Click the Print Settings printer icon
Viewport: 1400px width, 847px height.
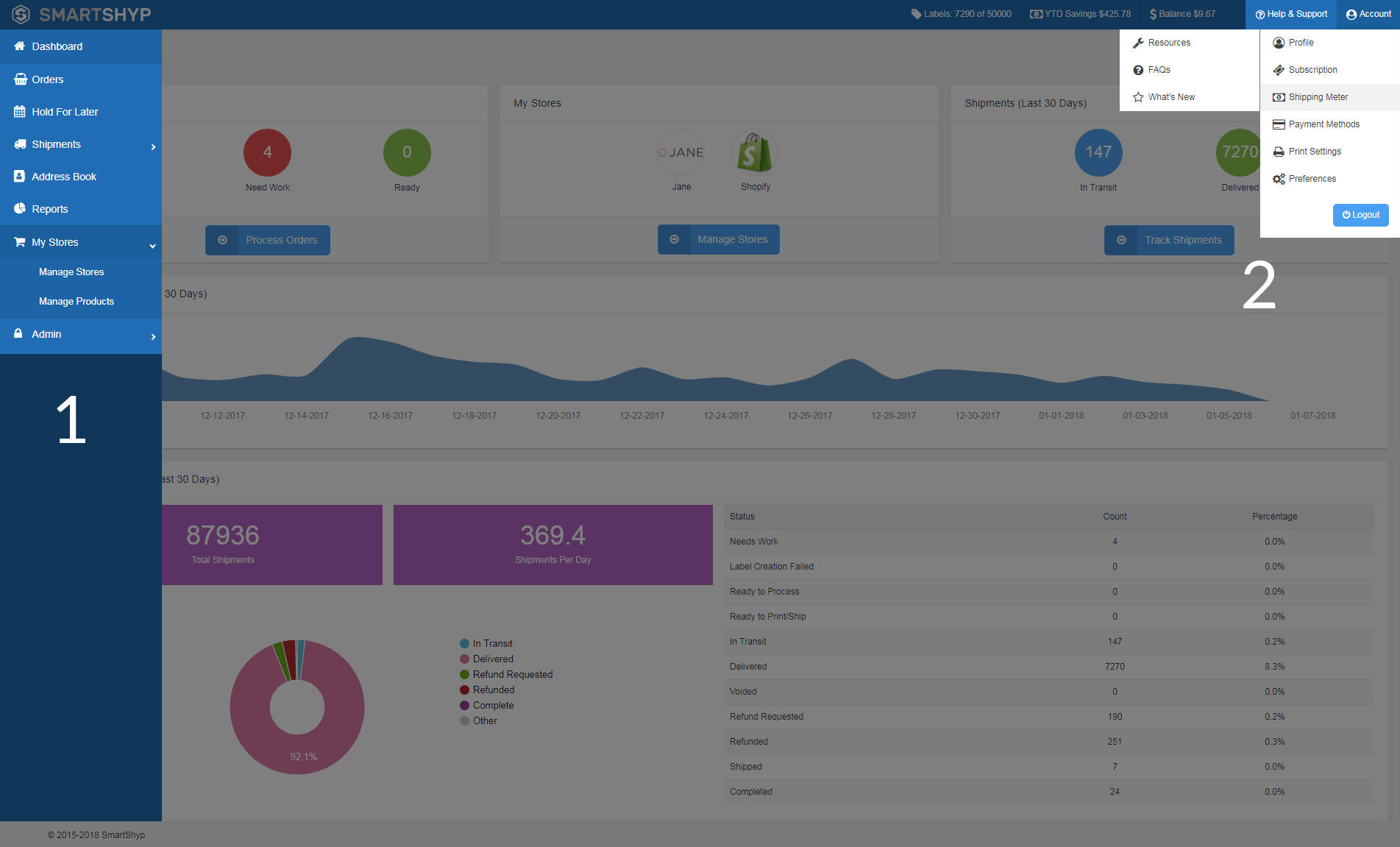pyautogui.click(x=1279, y=152)
